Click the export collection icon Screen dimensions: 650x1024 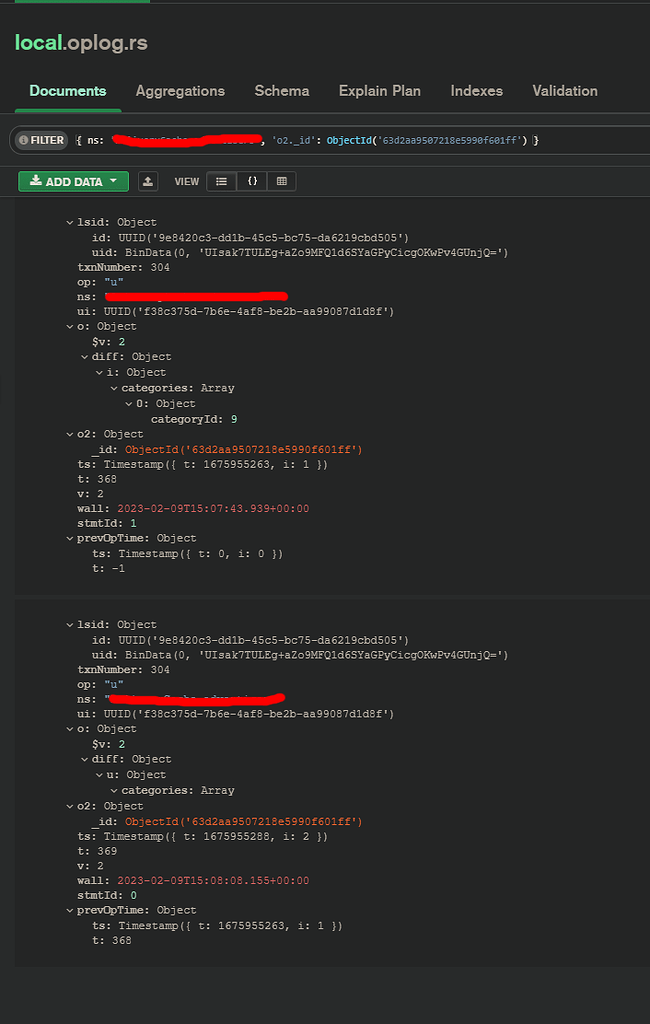148,181
